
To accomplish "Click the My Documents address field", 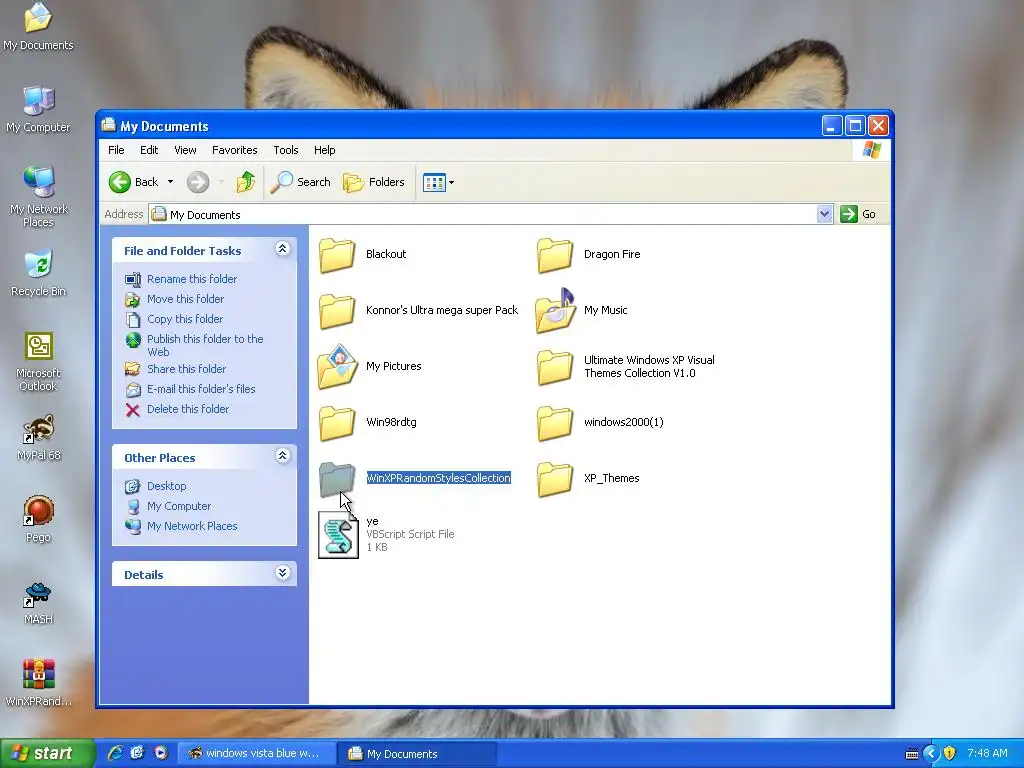I will (x=483, y=214).
